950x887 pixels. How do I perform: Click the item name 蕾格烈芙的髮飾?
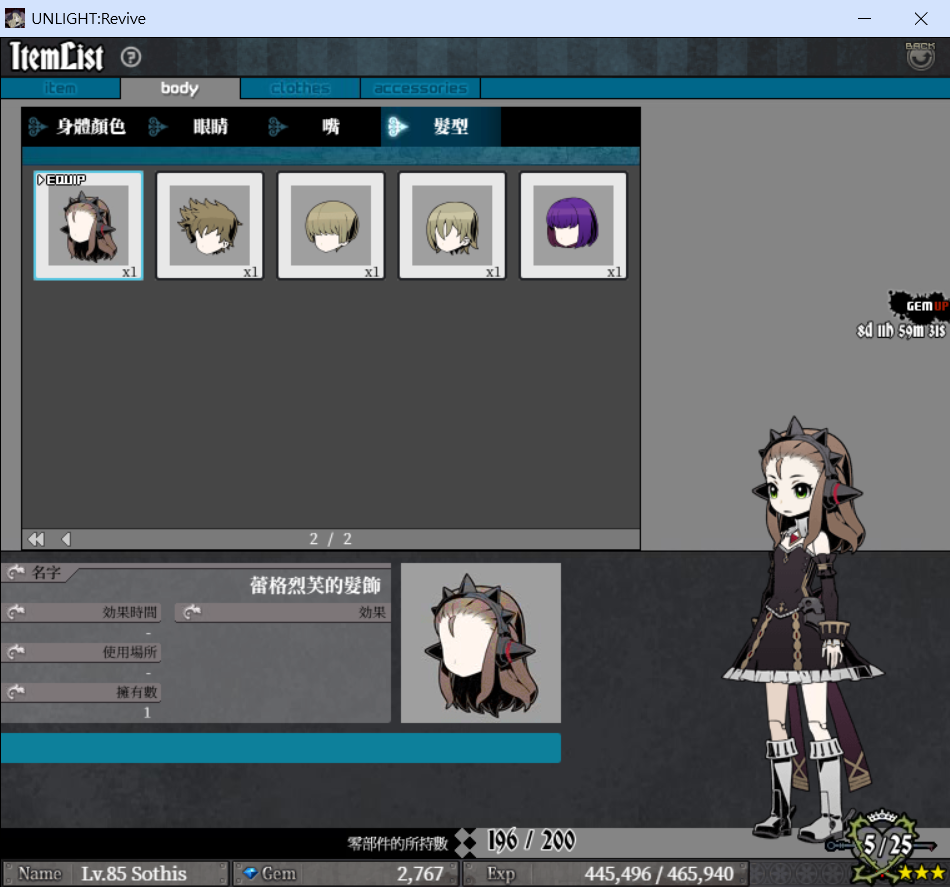(x=315, y=585)
